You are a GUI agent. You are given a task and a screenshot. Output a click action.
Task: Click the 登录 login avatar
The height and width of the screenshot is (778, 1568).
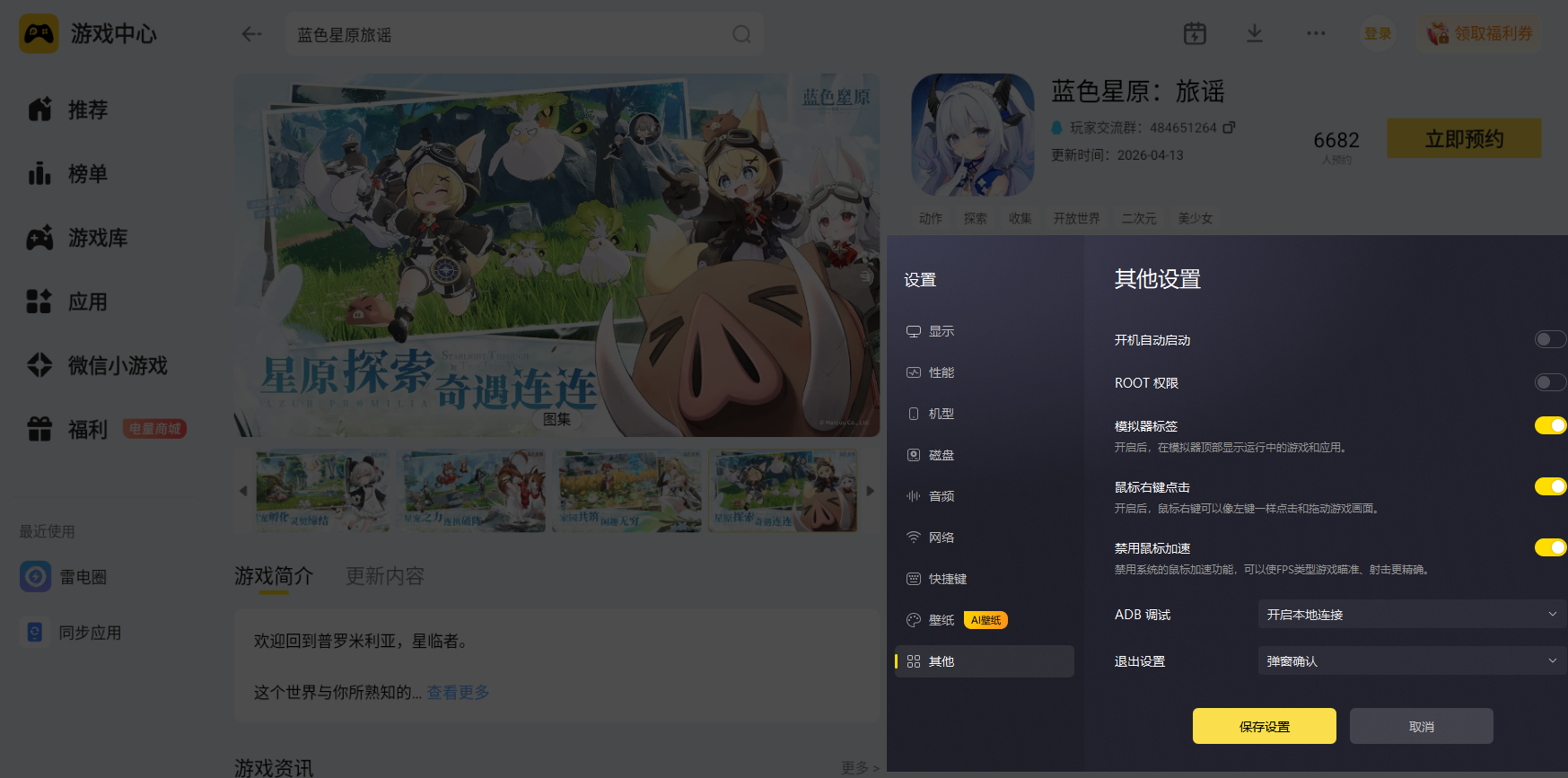point(1378,33)
